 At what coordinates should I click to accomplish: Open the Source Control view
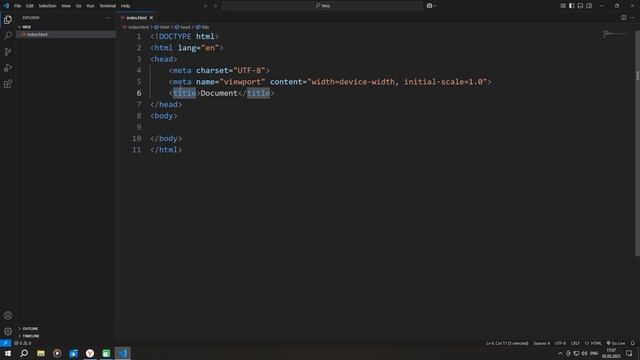8,52
